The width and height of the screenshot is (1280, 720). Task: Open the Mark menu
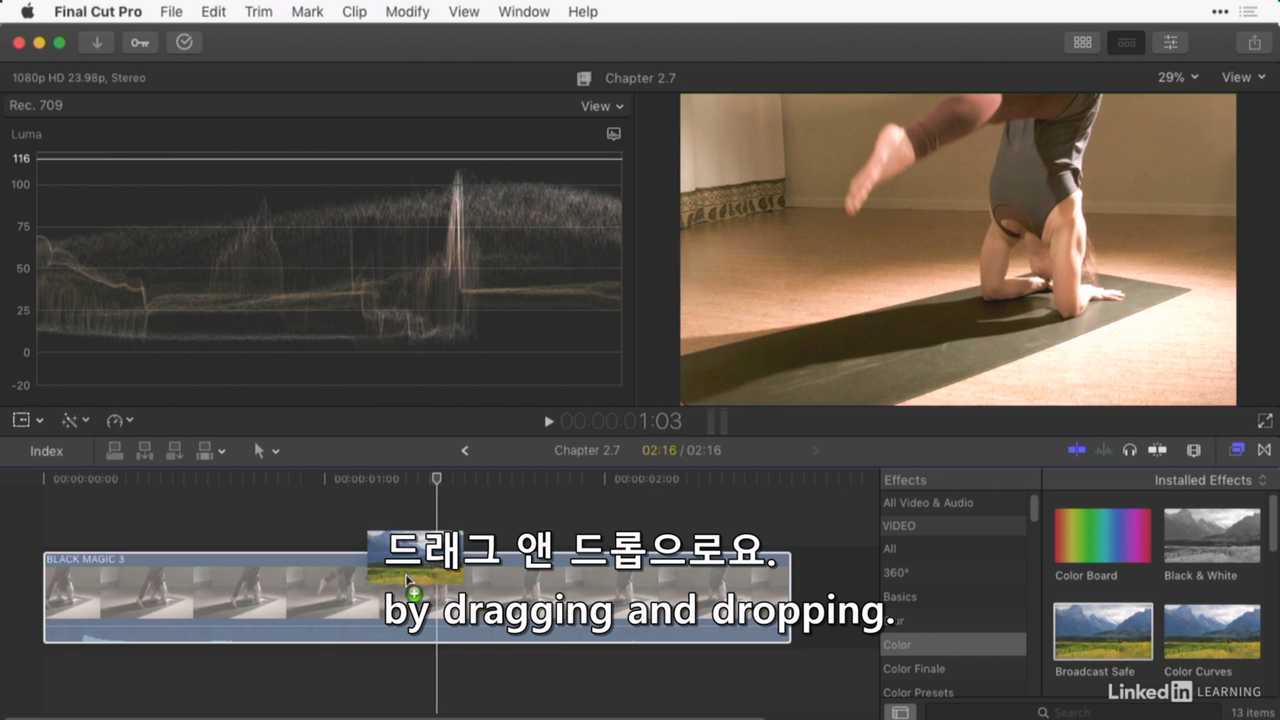pyautogui.click(x=307, y=12)
